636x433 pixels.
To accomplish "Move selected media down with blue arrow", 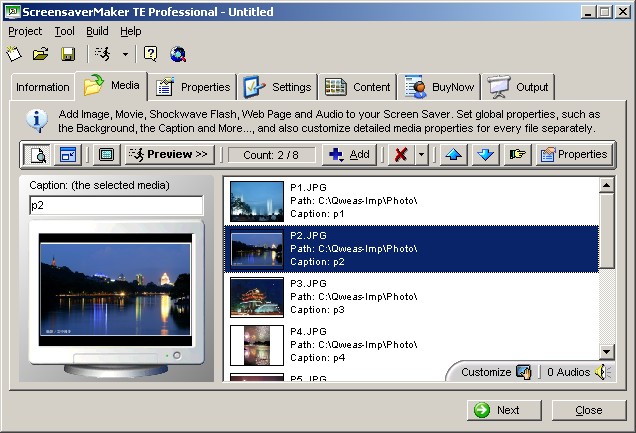I will [485, 154].
